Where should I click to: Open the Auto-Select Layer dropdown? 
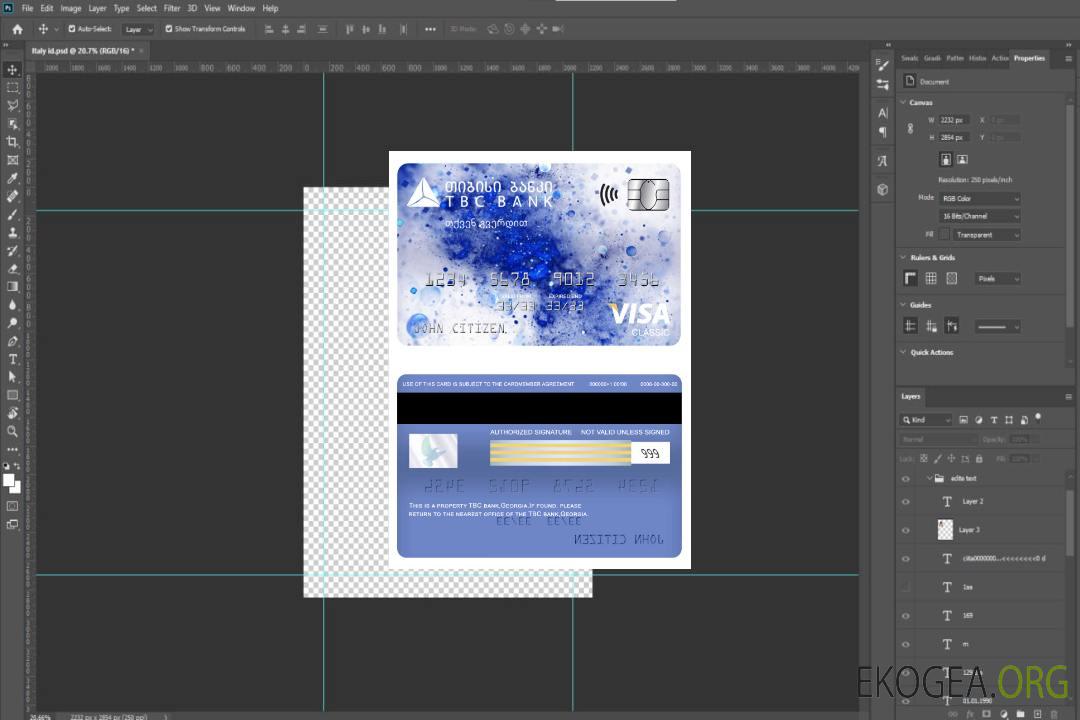click(138, 29)
